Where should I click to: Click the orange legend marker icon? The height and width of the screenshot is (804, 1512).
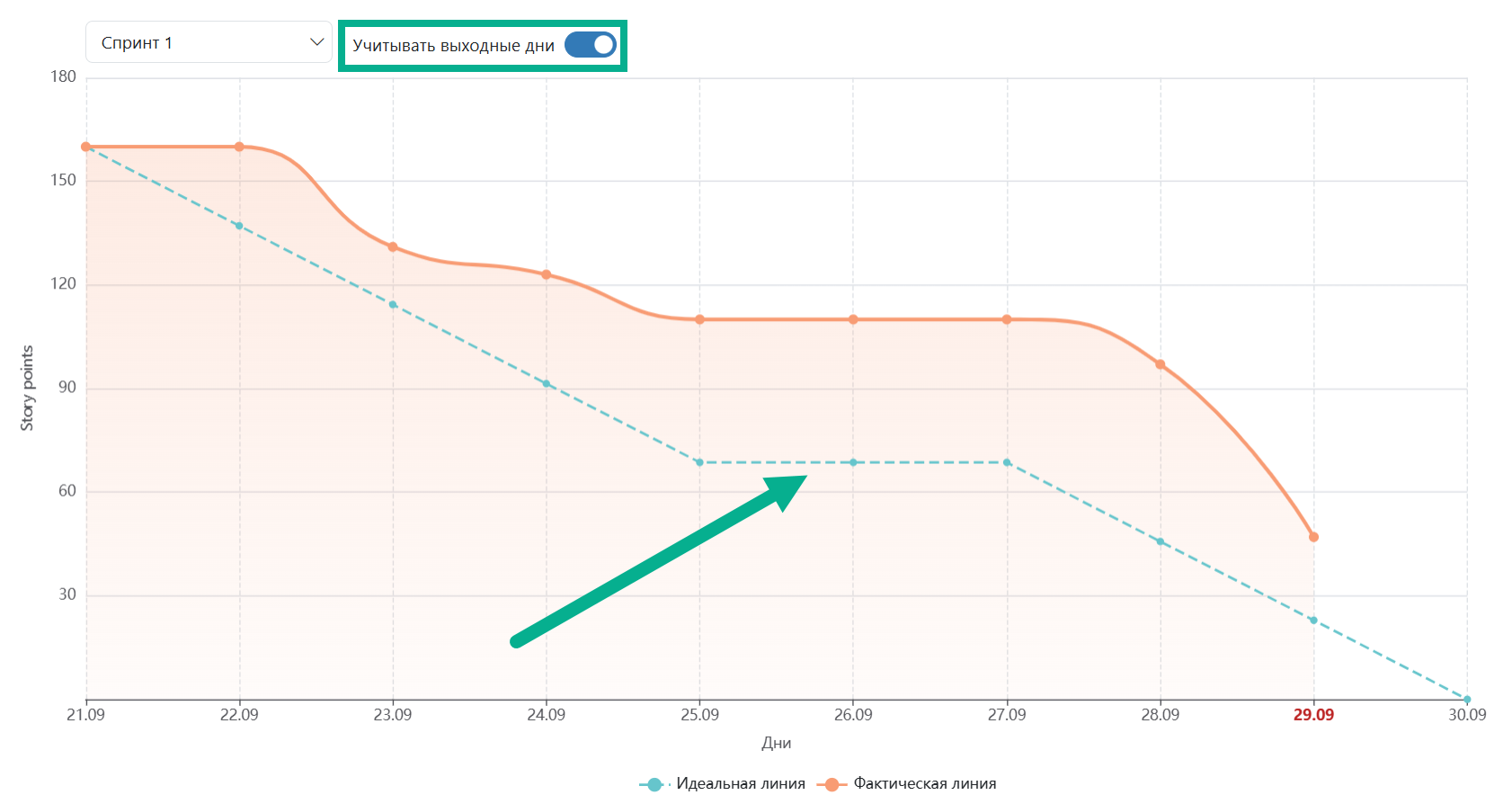pyautogui.click(x=832, y=784)
